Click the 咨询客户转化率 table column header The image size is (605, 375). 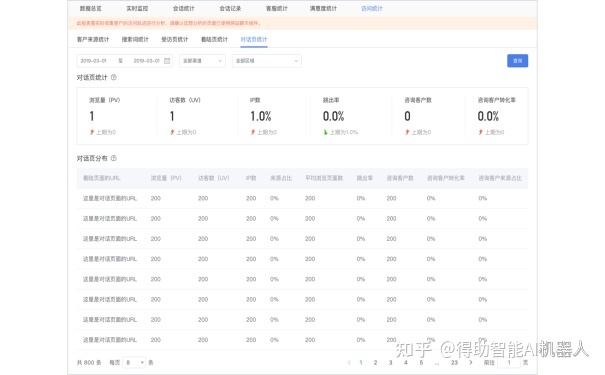(446, 178)
